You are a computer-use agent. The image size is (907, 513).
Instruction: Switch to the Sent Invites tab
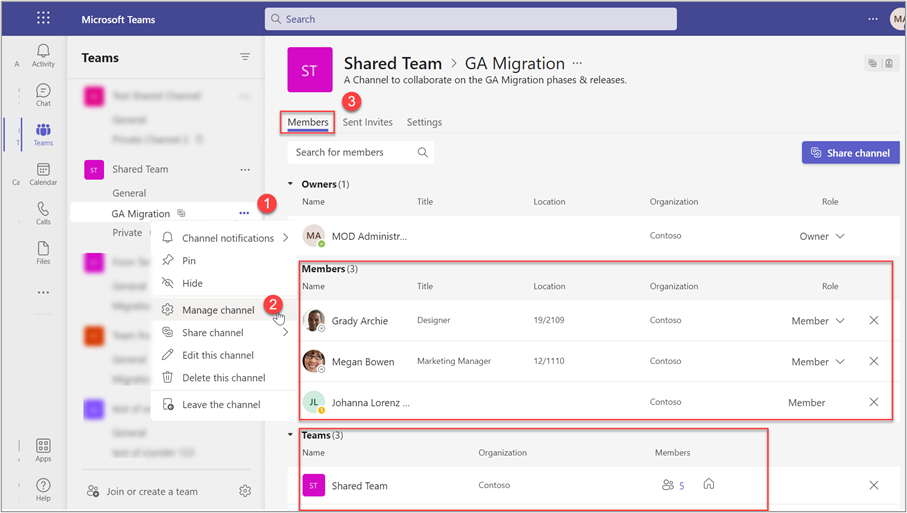pyautogui.click(x=367, y=122)
